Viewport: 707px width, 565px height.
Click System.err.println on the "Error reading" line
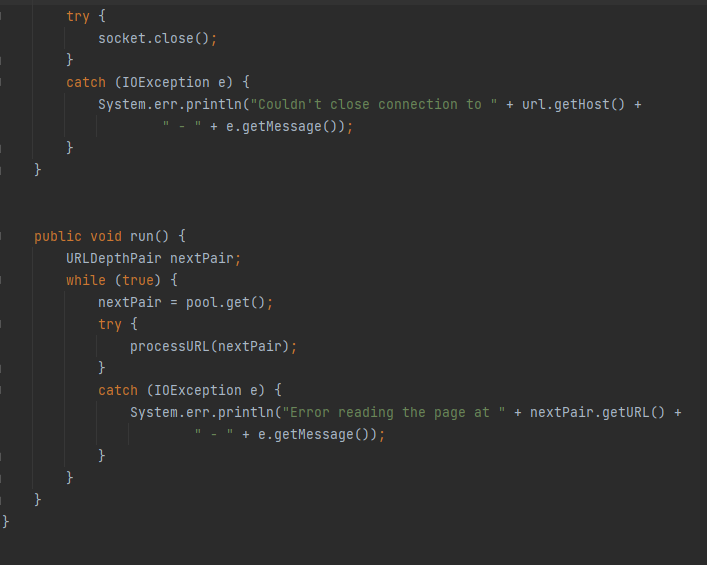click(202, 412)
